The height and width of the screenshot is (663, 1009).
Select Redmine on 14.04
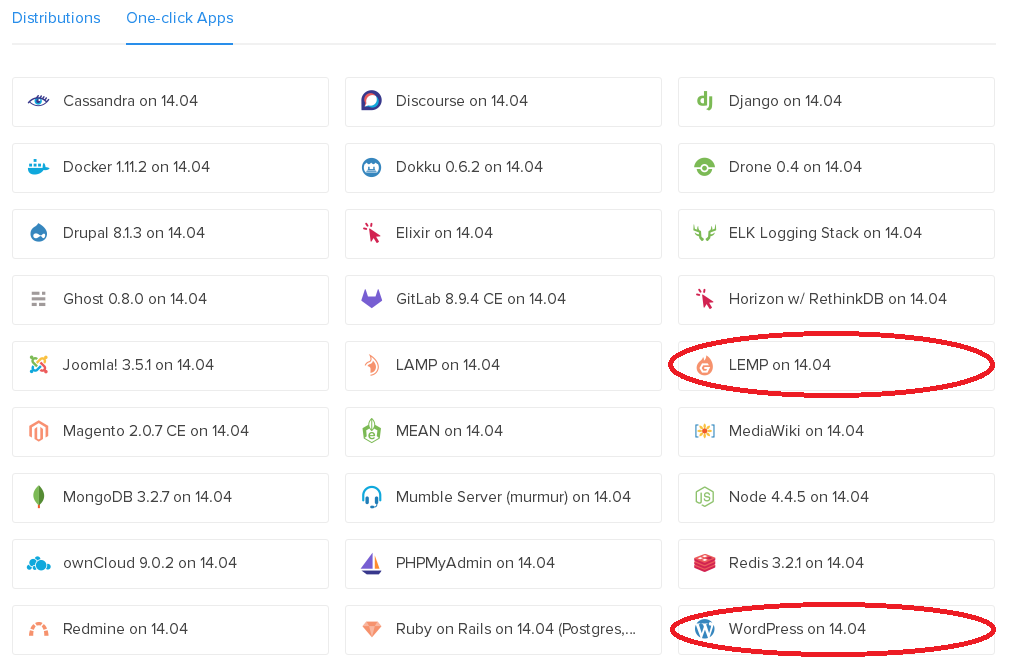coord(171,630)
